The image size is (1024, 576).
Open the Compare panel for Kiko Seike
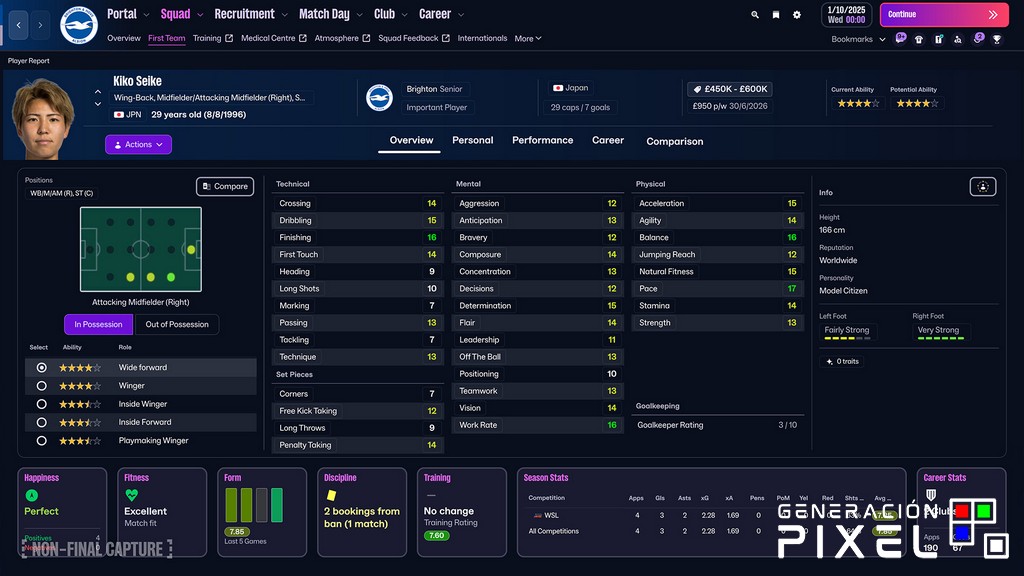[224, 186]
